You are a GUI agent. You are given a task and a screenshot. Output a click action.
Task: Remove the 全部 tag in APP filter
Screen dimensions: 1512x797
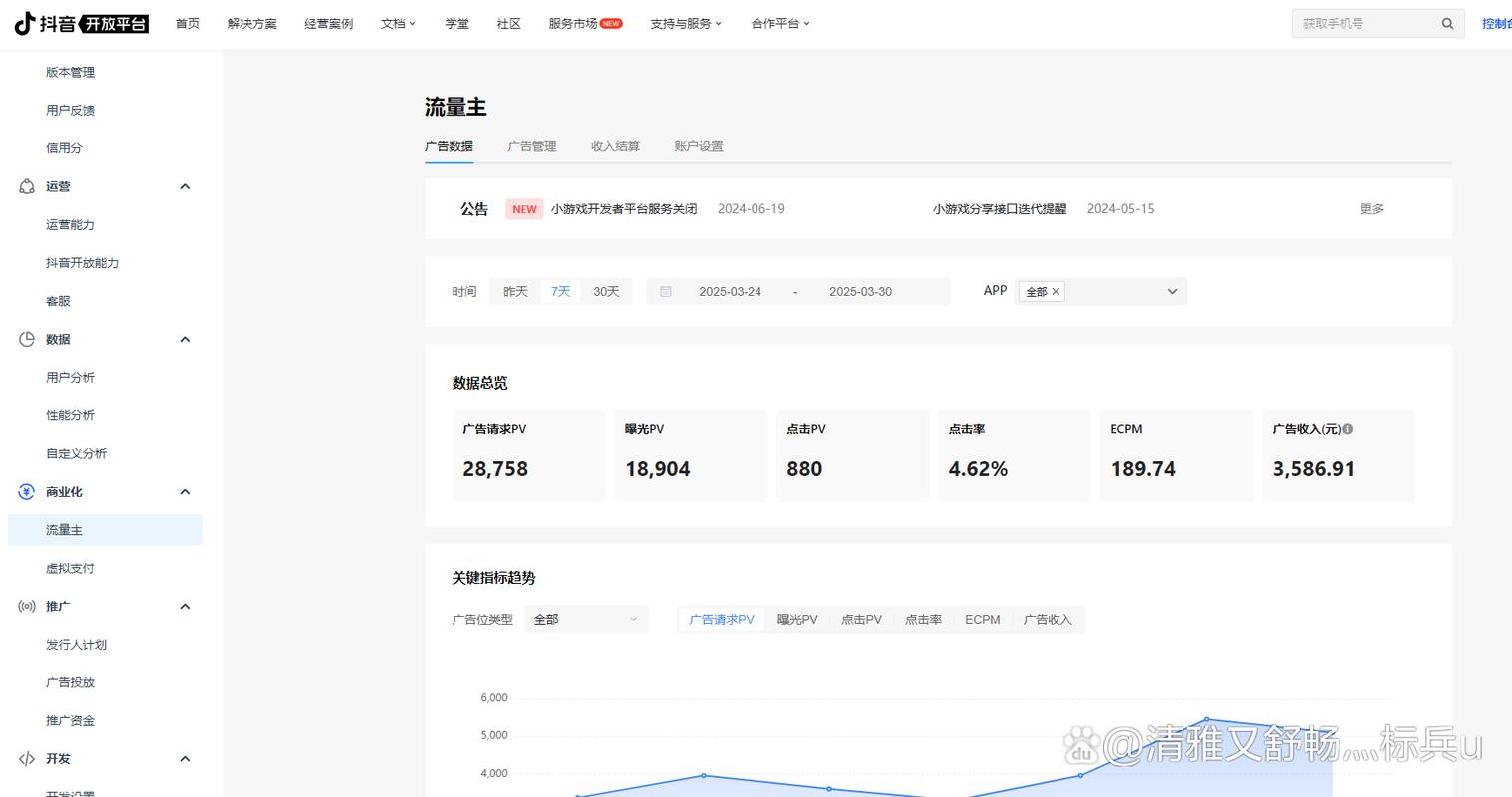pos(1056,292)
